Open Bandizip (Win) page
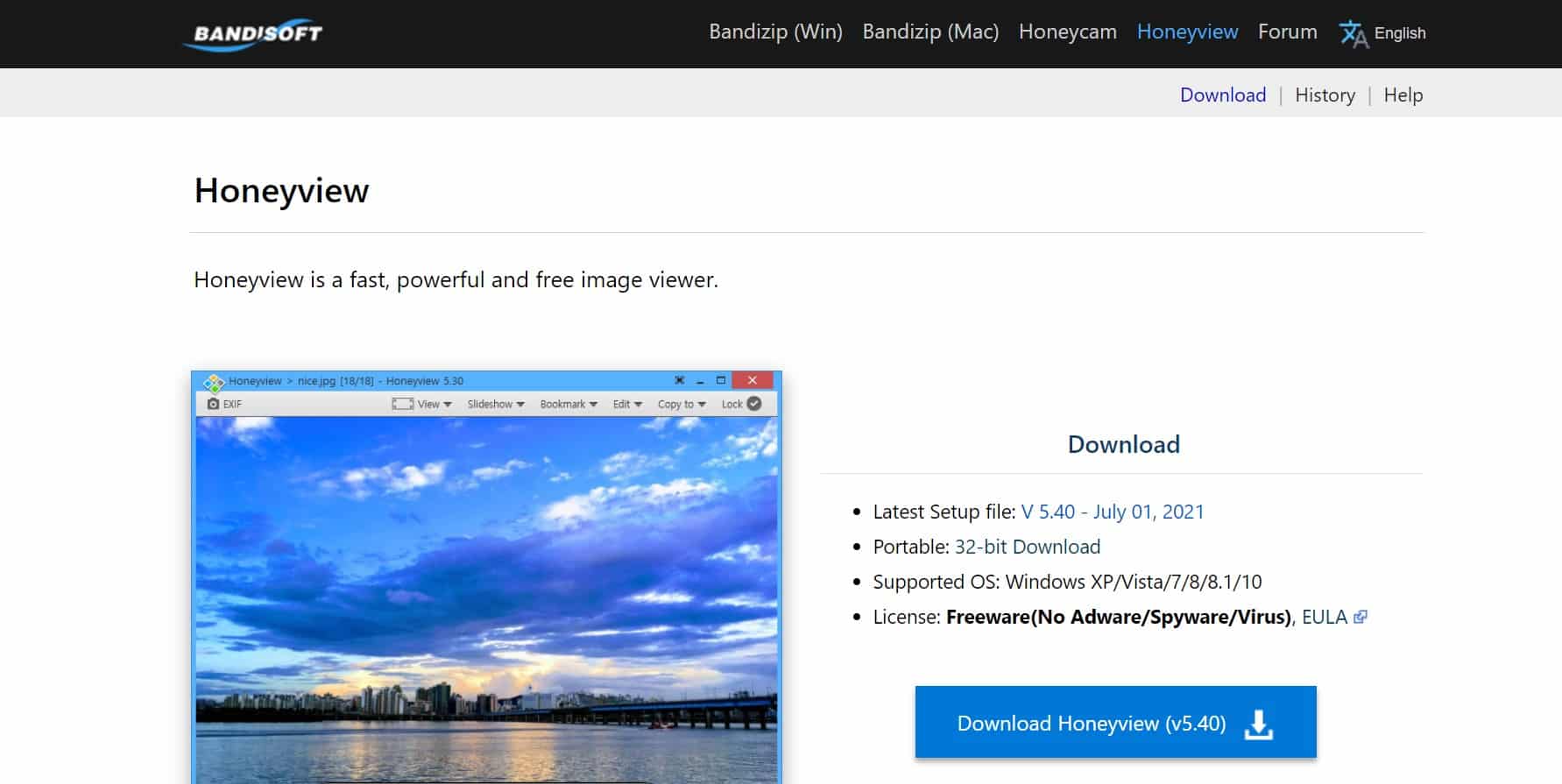Viewport: 1562px width, 784px height. coord(775,32)
